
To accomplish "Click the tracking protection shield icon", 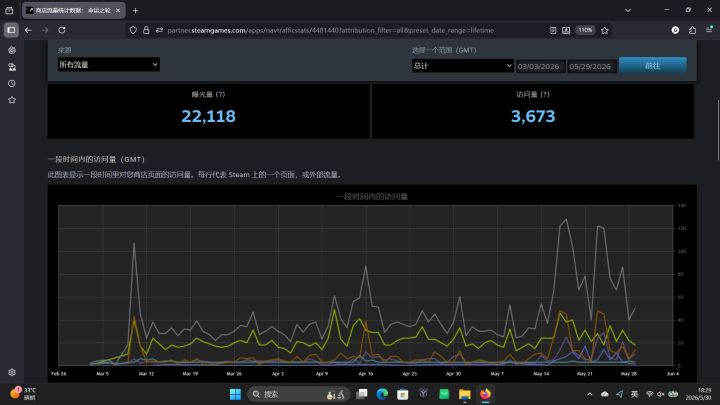I will tap(133, 30).
